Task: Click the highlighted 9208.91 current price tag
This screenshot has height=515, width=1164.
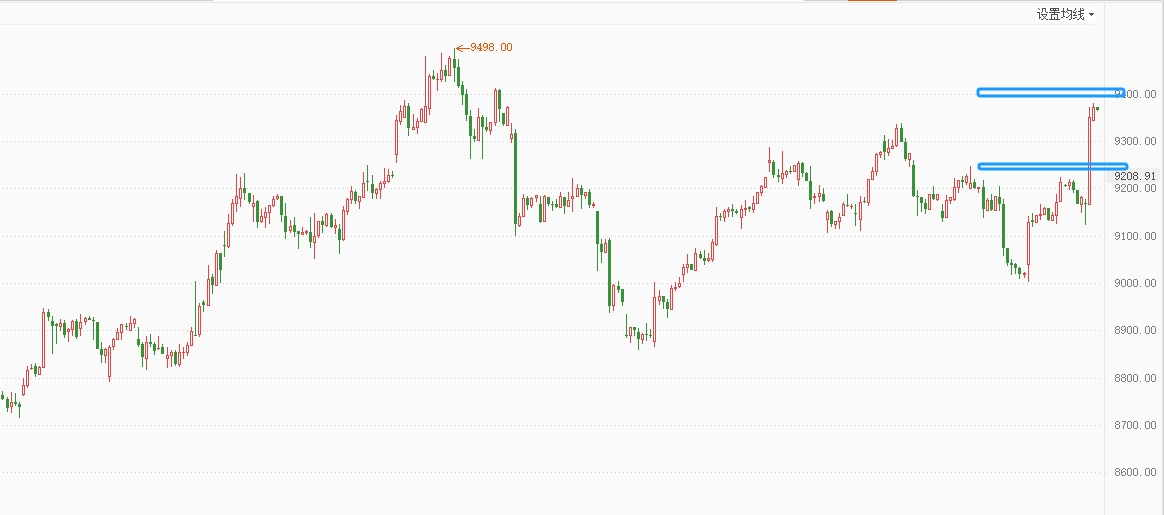Action: [x=1135, y=176]
